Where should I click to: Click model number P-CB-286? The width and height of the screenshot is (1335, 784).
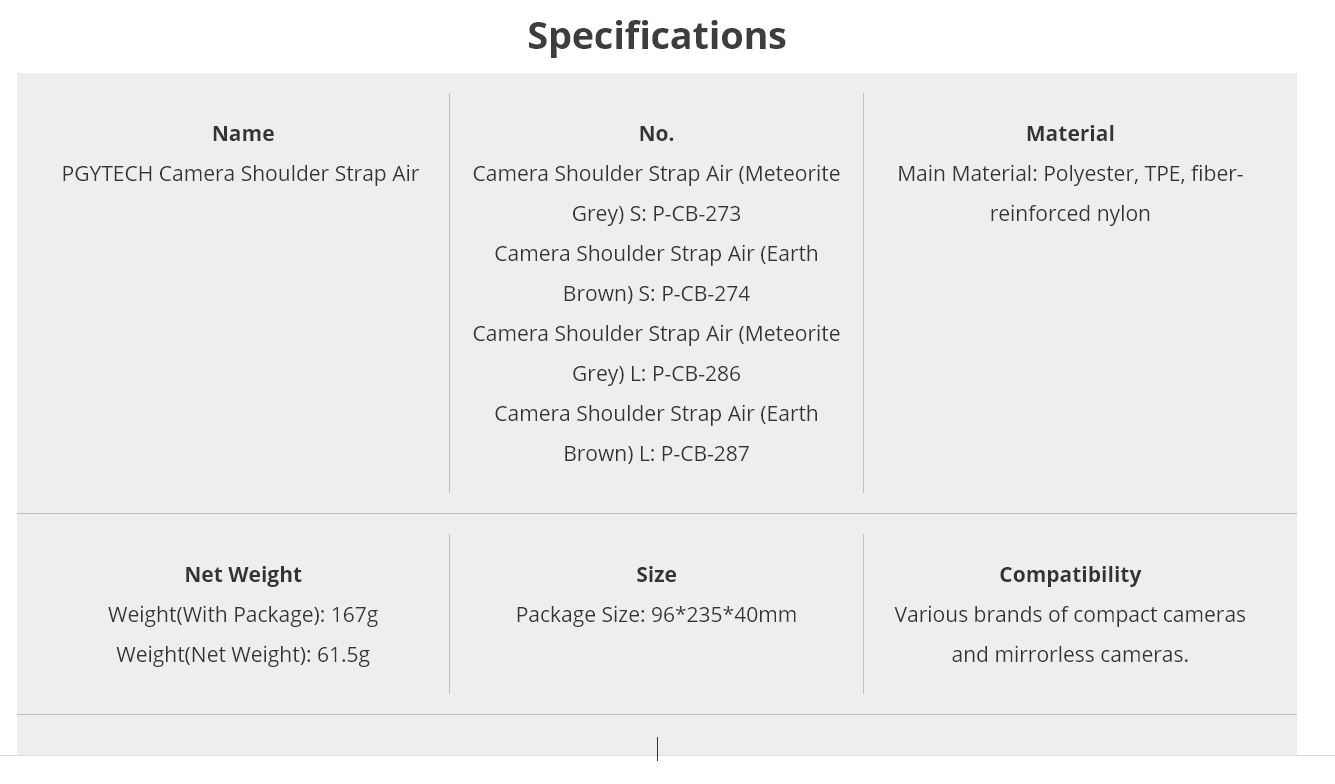(696, 373)
